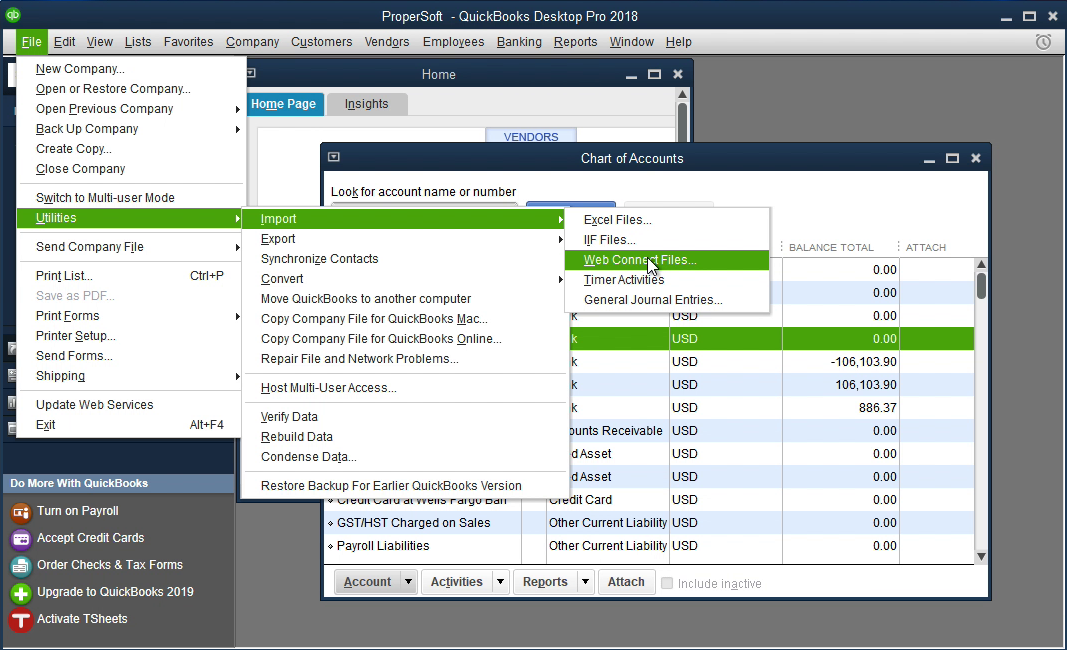This screenshot has width=1067, height=650.
Task: Click the Attach button
Action: coord(626,582)
